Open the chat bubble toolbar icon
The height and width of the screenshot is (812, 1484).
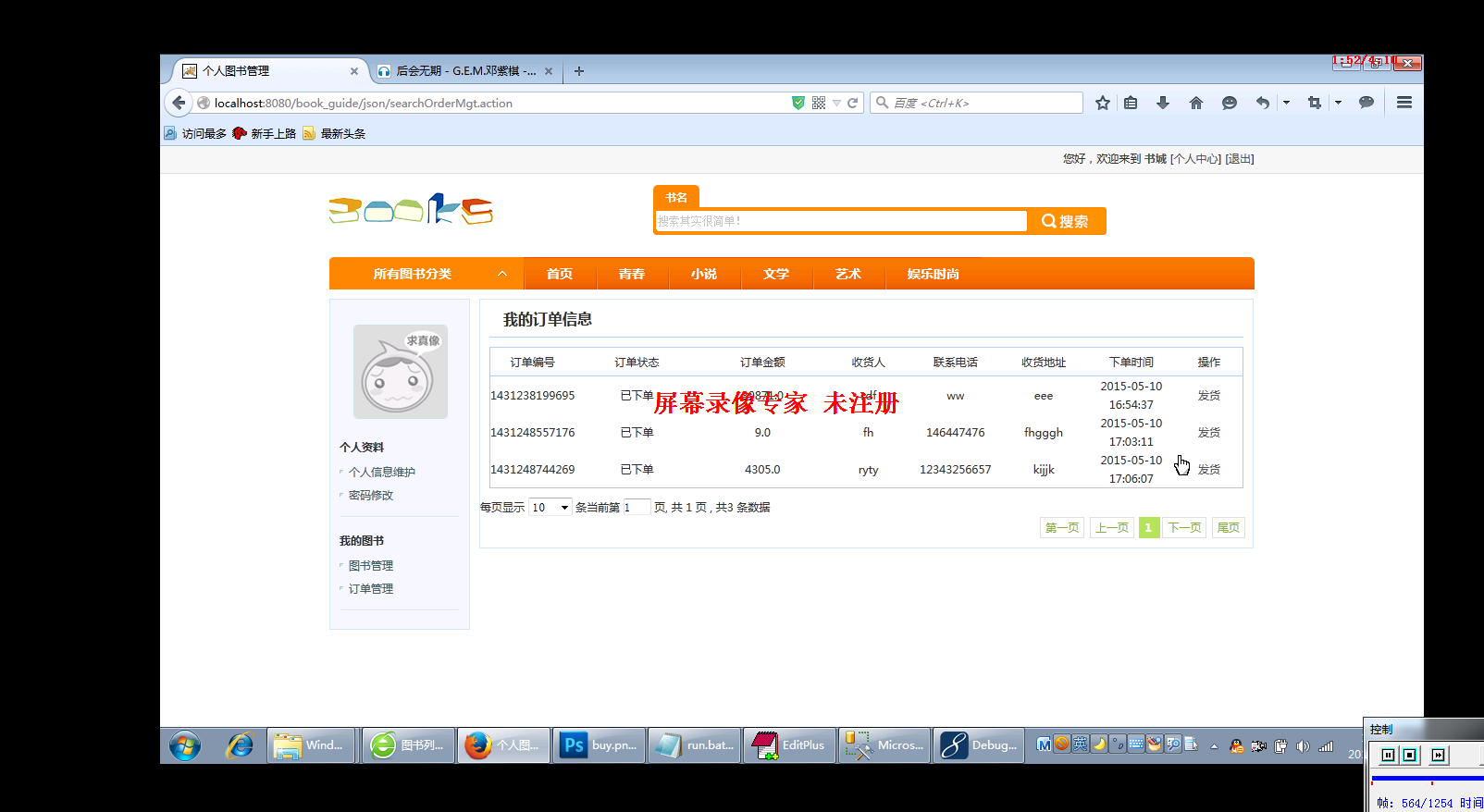[1367, 103]
